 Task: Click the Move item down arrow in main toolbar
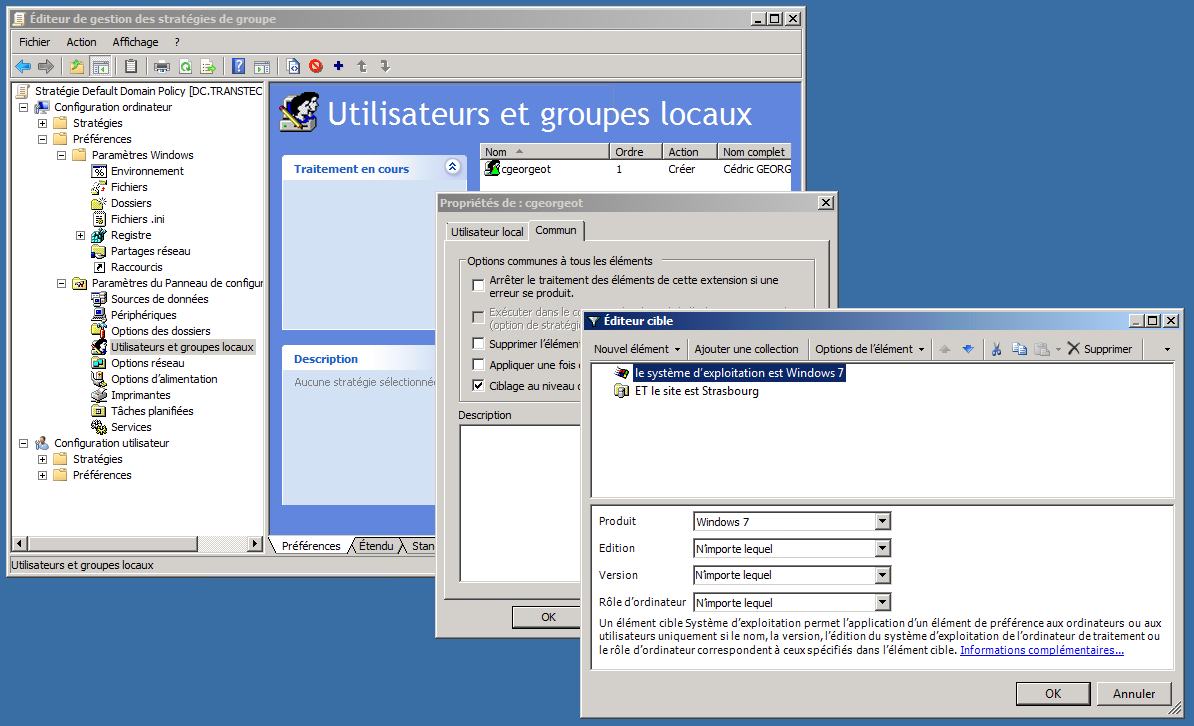pyautogui.click(x=385, y=66)
